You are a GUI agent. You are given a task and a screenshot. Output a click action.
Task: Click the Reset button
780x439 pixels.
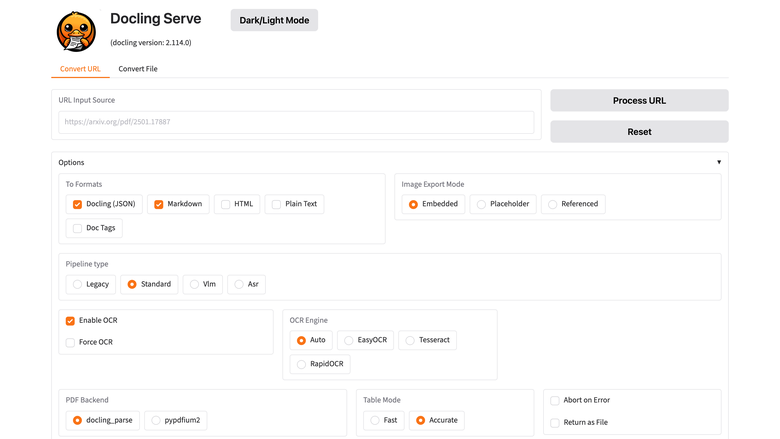(x=639, y=132)
